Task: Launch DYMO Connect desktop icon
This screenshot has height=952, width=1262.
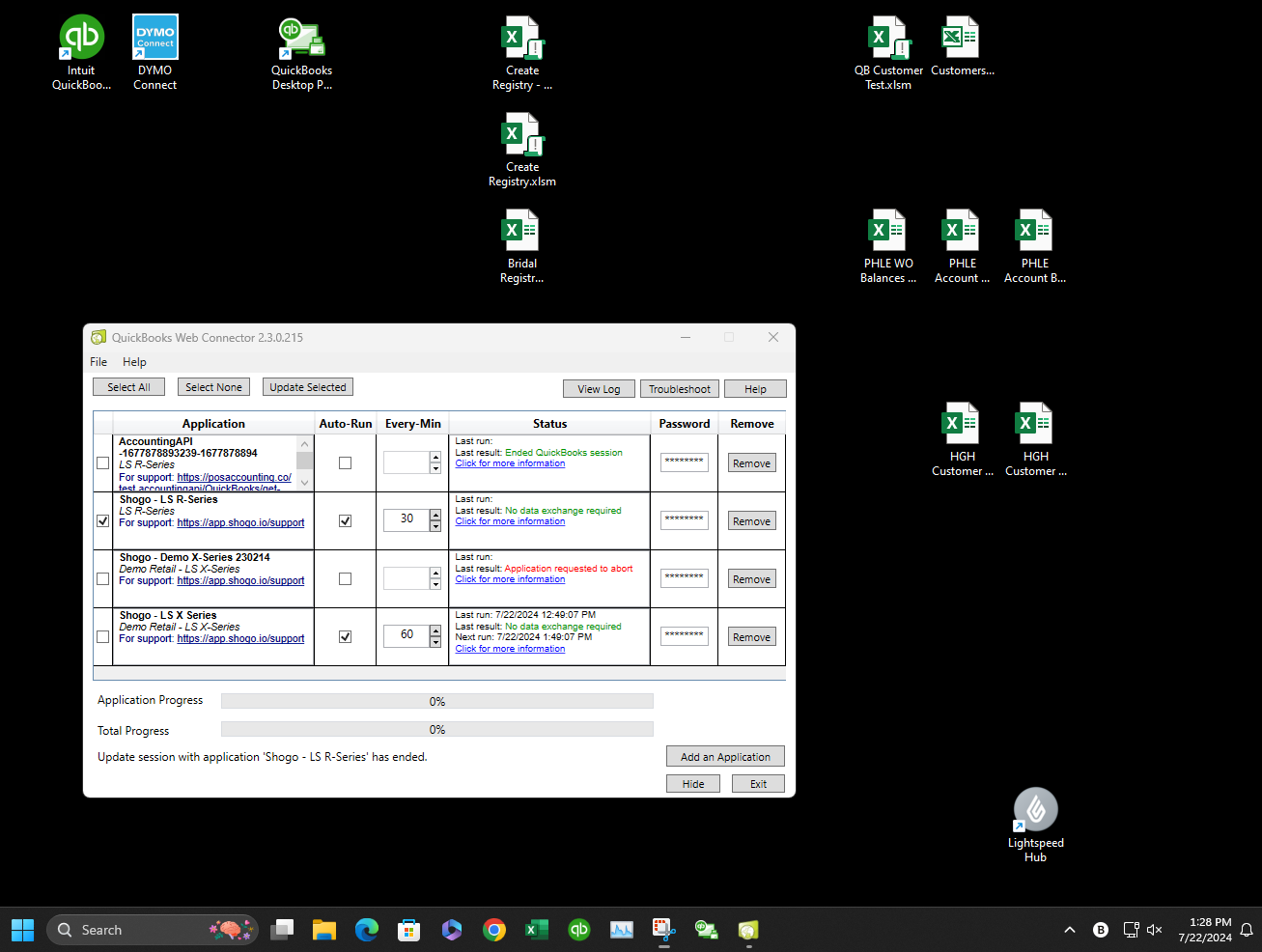Action: (155, 53)
